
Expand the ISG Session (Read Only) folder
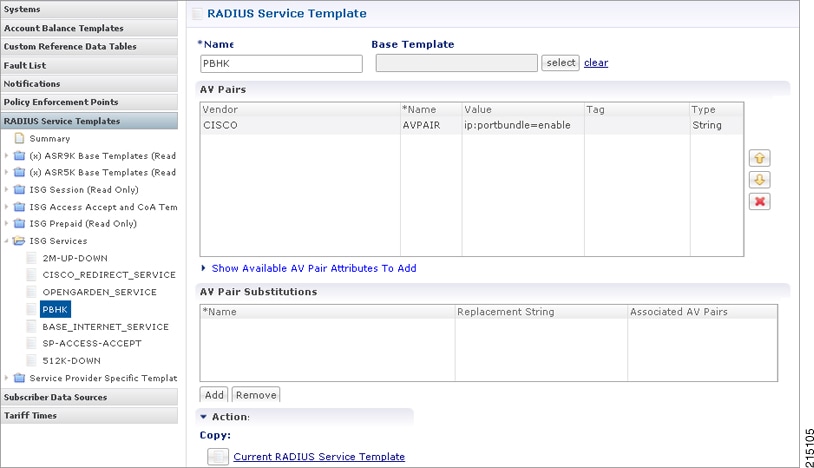[6, 189]
